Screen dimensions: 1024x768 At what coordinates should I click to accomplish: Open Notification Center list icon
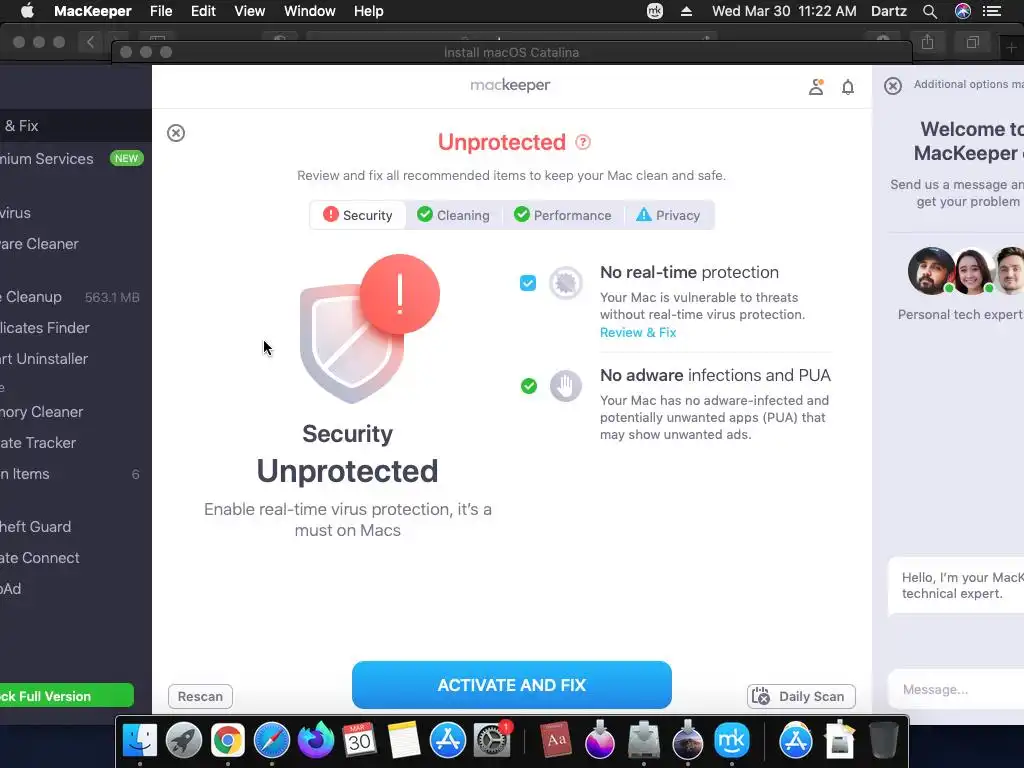(992, 11)
